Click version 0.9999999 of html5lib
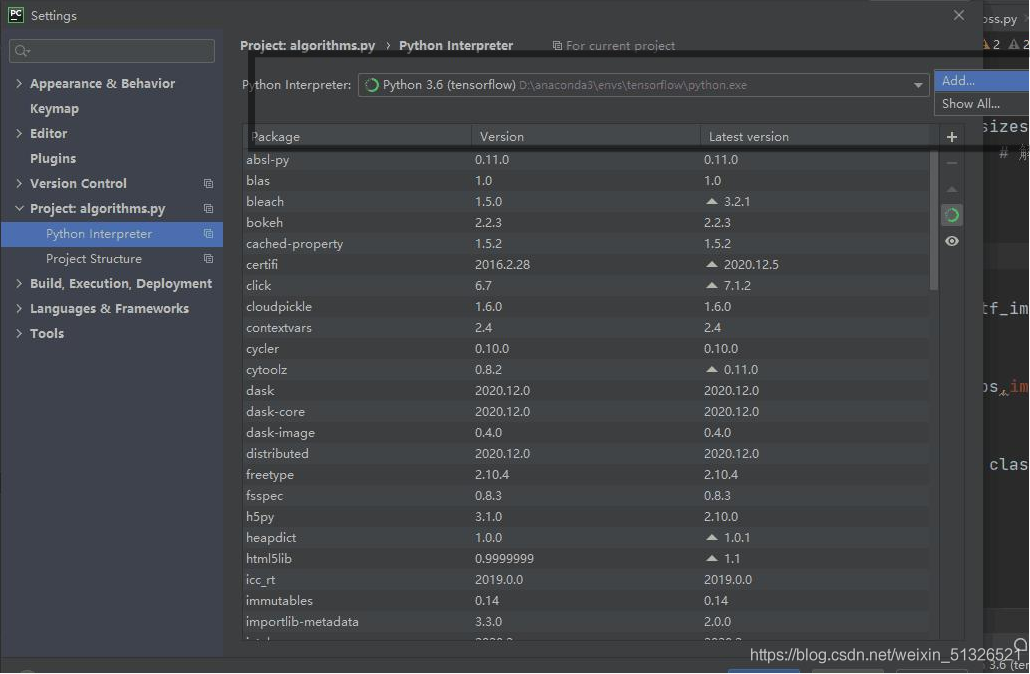 click(x=504, y=559)
